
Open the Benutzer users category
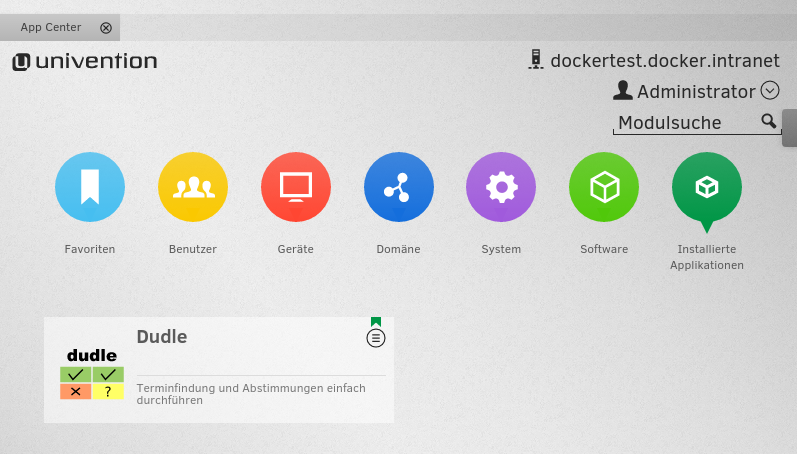pos(193,187)
